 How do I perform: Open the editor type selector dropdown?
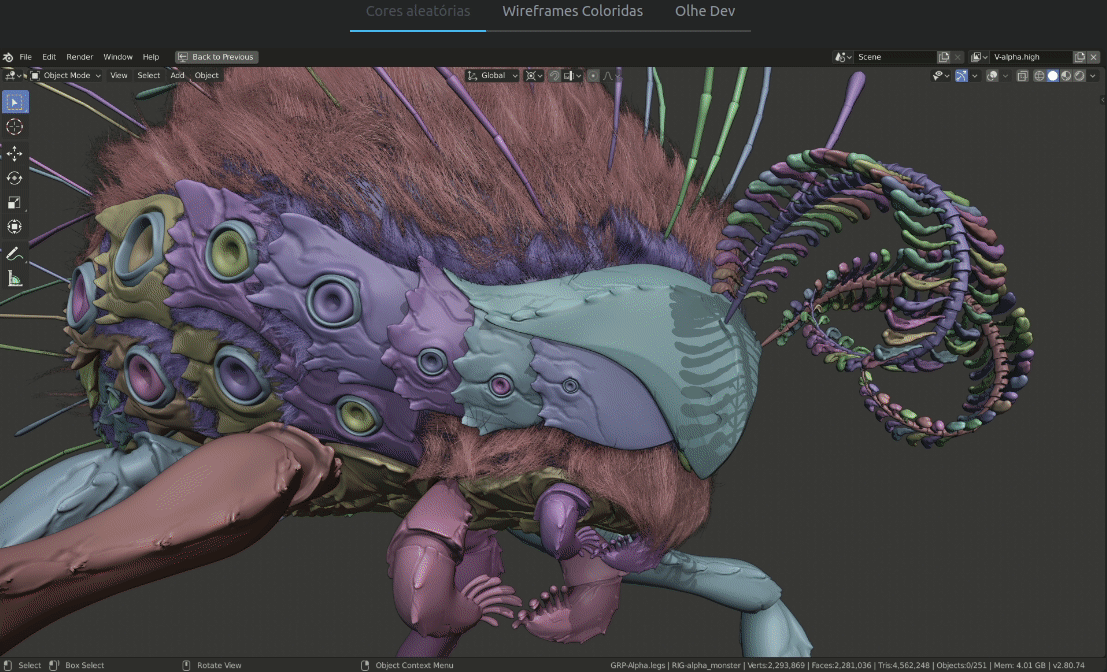click(x=9, y=75)
